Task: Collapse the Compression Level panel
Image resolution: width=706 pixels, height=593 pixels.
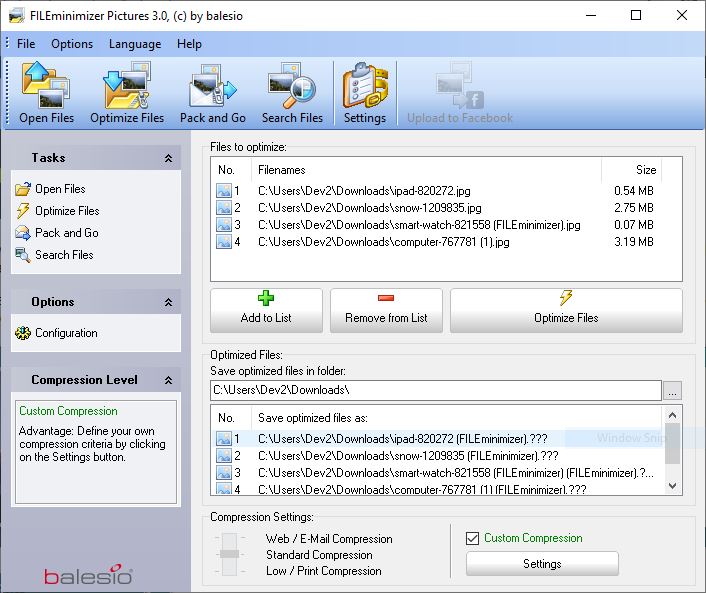Action: pos(168,380)
